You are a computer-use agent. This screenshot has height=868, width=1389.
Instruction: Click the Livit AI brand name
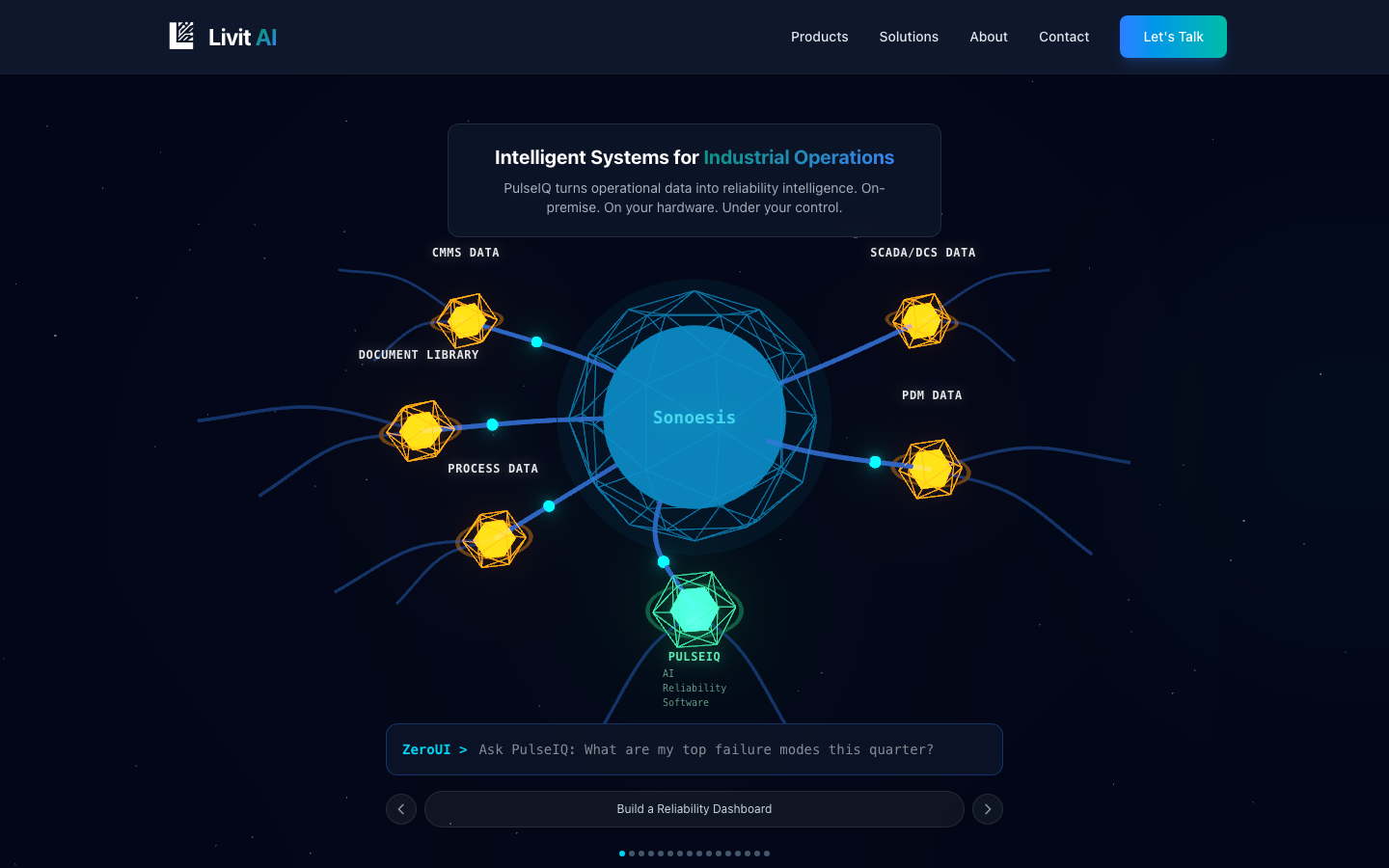(x=242, y=37)
